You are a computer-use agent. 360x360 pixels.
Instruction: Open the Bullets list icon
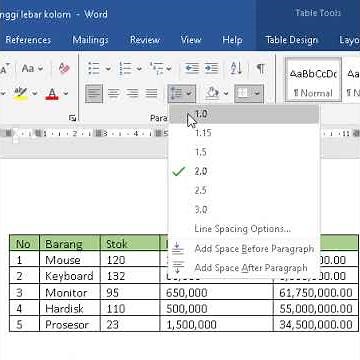94,68
